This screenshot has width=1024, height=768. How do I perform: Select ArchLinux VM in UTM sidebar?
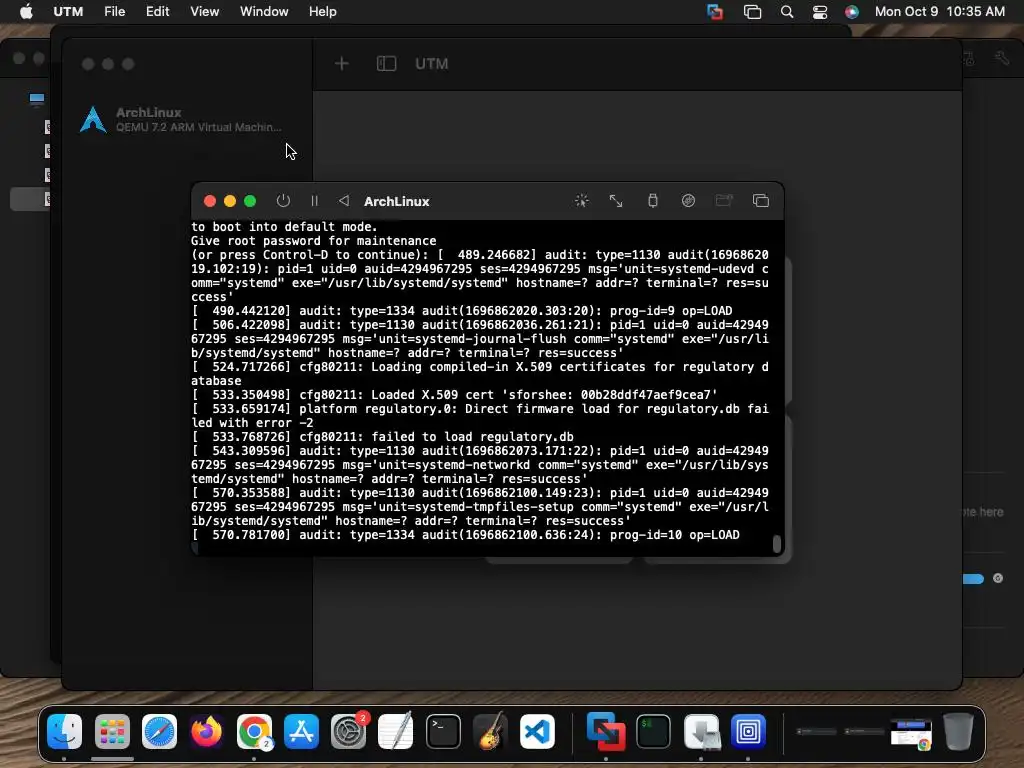click(187, 120)
